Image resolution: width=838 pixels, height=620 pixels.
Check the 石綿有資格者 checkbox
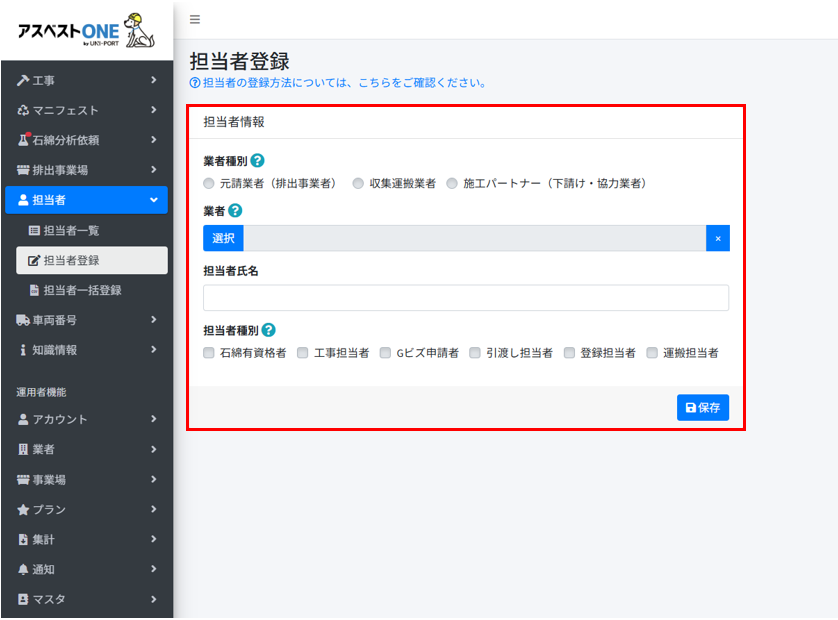click(x=209, y=353)
